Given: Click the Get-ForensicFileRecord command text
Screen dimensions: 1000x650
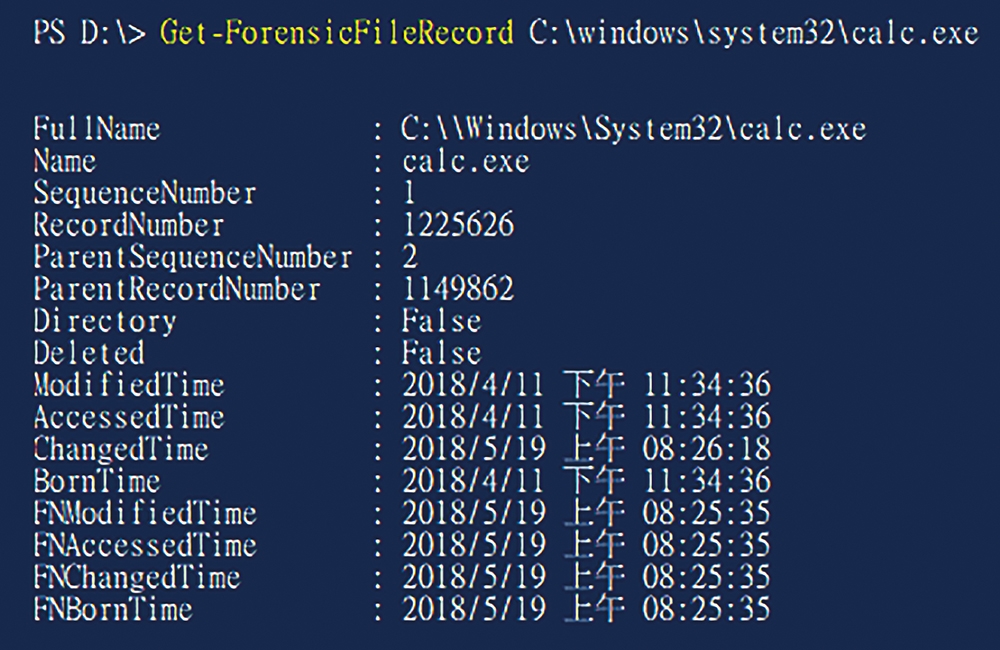Looking at the screenshot, I should 336,33.
